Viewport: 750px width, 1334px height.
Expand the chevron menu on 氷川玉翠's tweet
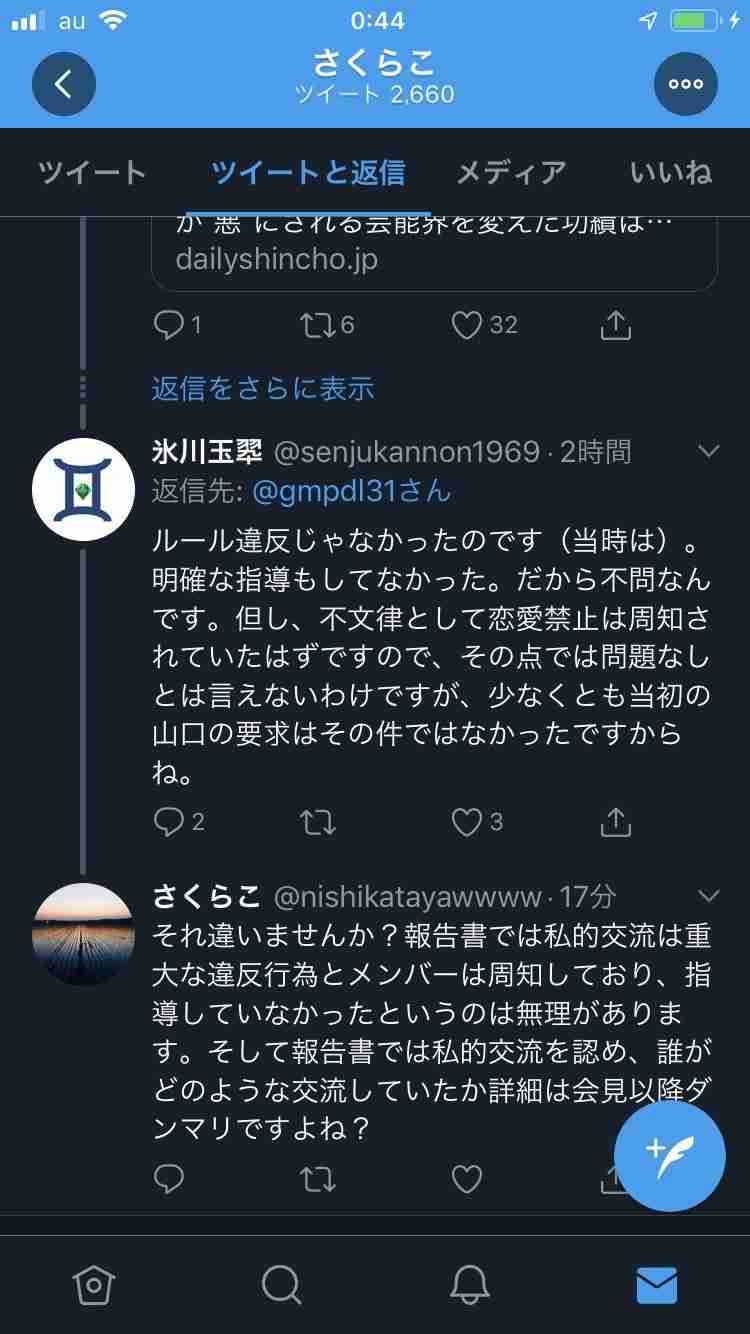pyautogui.click(x=708, y=452)
